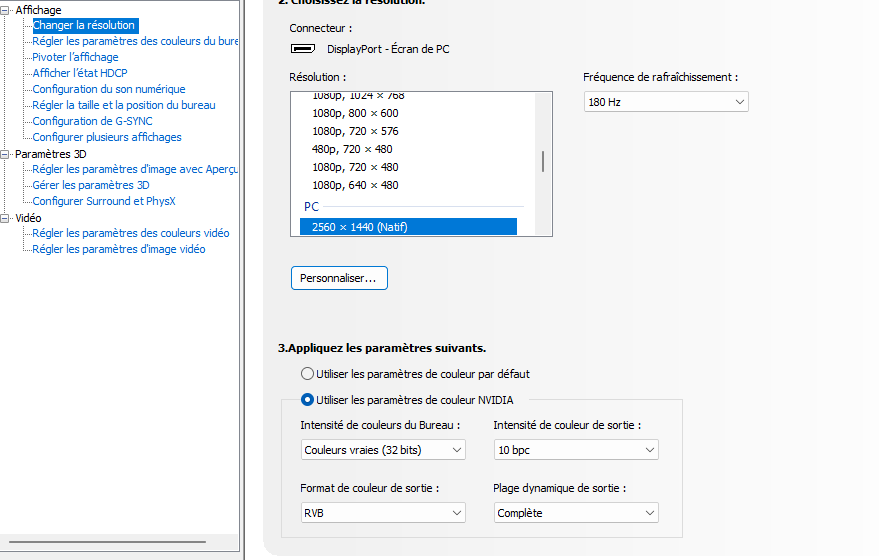Select resolution 1080p, 640 × 480
The image size is (879, 560).
pyautogui.click(x=355, y=185)
